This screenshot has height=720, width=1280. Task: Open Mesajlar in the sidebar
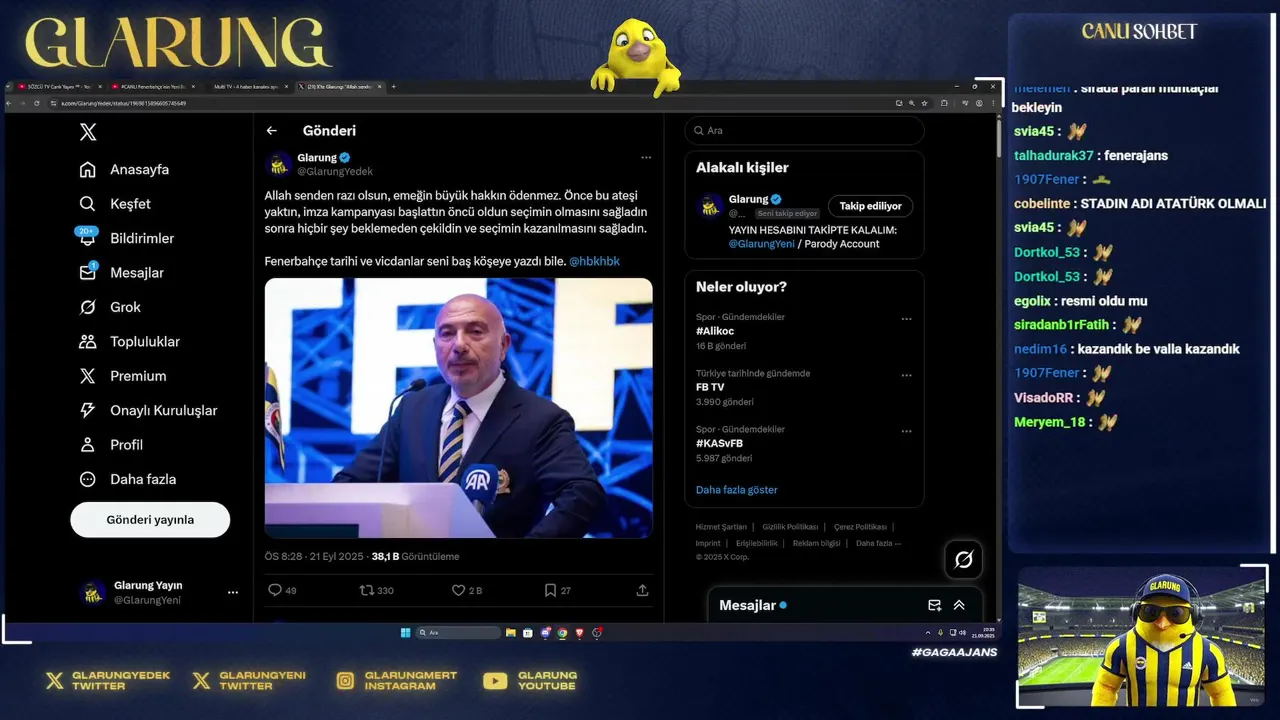pos(121,273)
